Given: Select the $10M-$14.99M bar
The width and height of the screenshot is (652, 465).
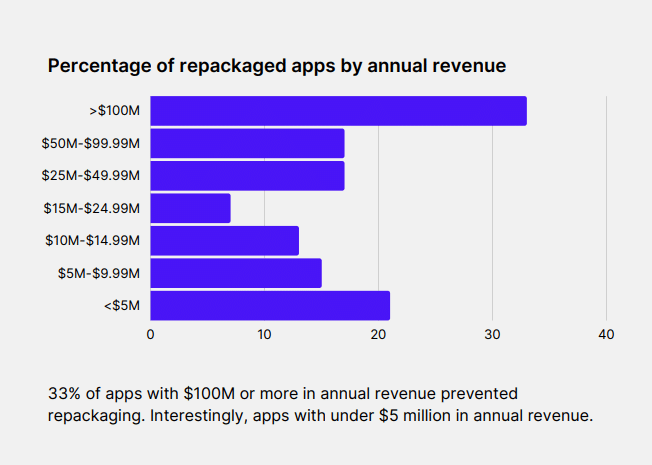Looking at the screenshot, I should click(x=224, y=241).
